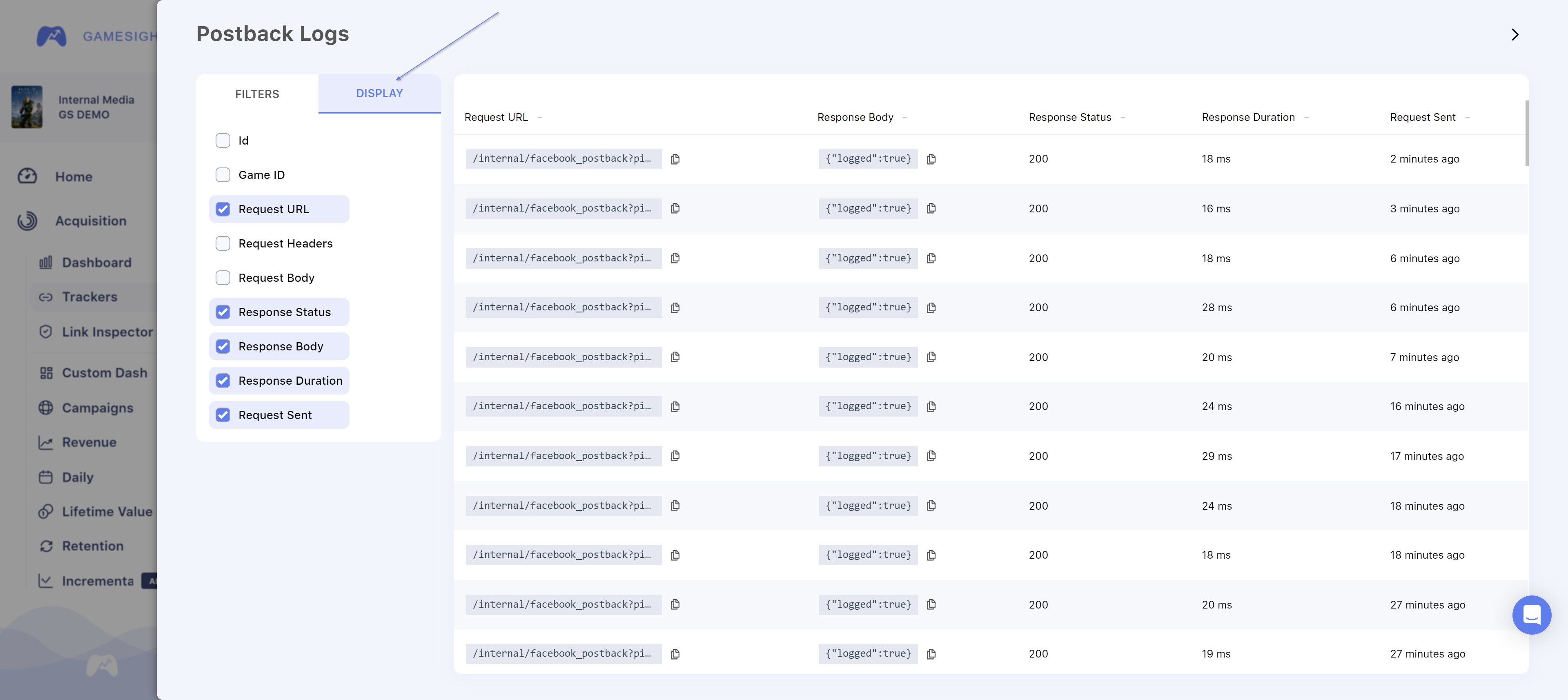Copy Response Body in the 7 minutes ago row
Image resolution: width=1568 pixels, height=700 pixels.
931,357
